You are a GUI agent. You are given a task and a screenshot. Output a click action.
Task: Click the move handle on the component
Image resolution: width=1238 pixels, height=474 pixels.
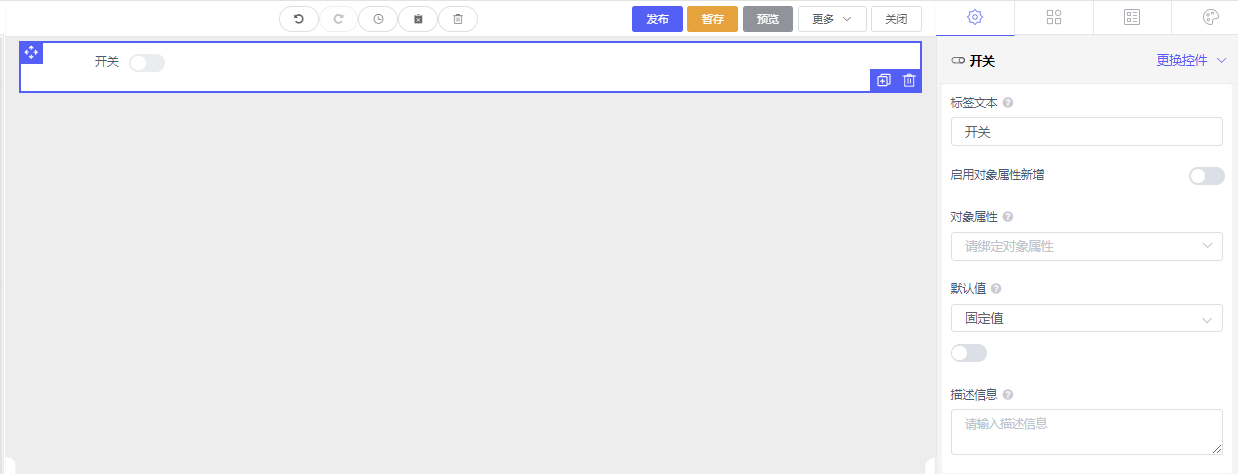coord(31,52)
